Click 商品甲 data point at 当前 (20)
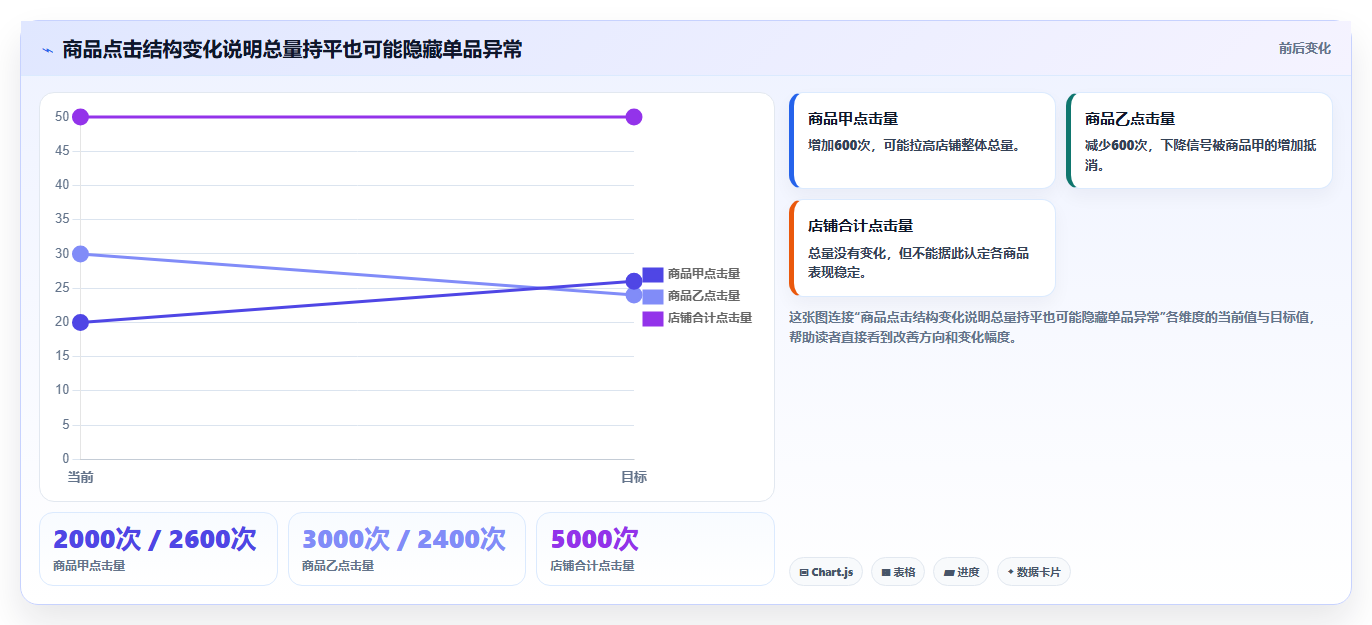This screenshot has height=625, width=1372. click(80, 322)
